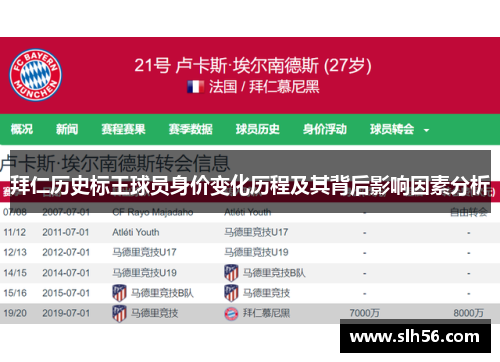The height and width of the screenshot is (362, 500).
Task: Click Atlético crest beside 马德里竞技B队 in 15/16 row
Action: tap(119, 293)
